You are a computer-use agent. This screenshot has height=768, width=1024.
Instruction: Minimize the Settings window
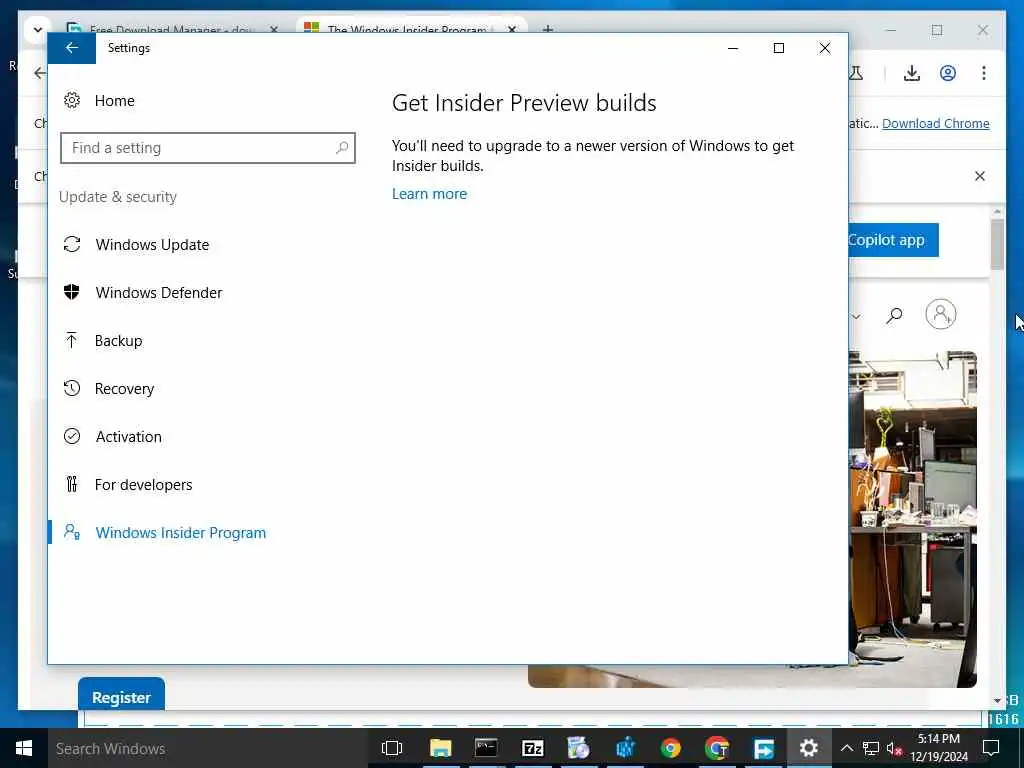click(x=733, y=48)
